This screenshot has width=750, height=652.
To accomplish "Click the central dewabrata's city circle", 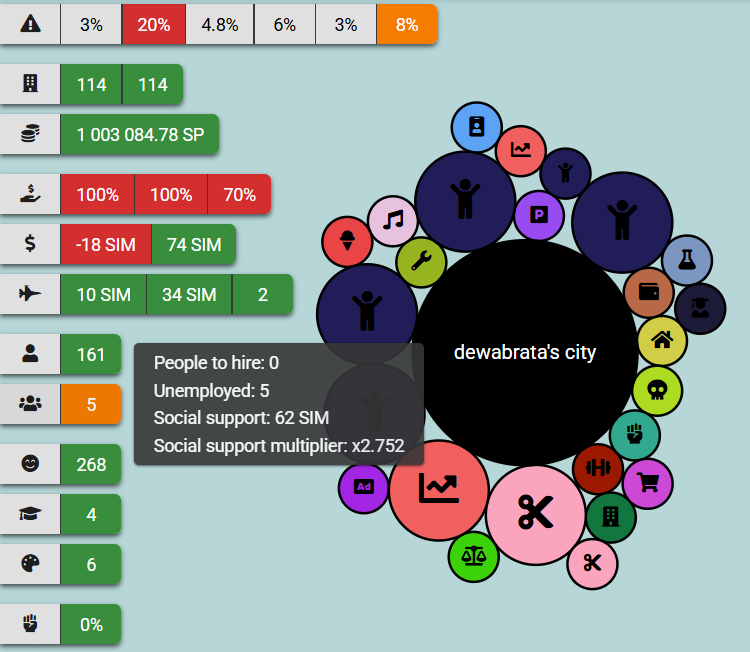I will [x=525, y=353].
